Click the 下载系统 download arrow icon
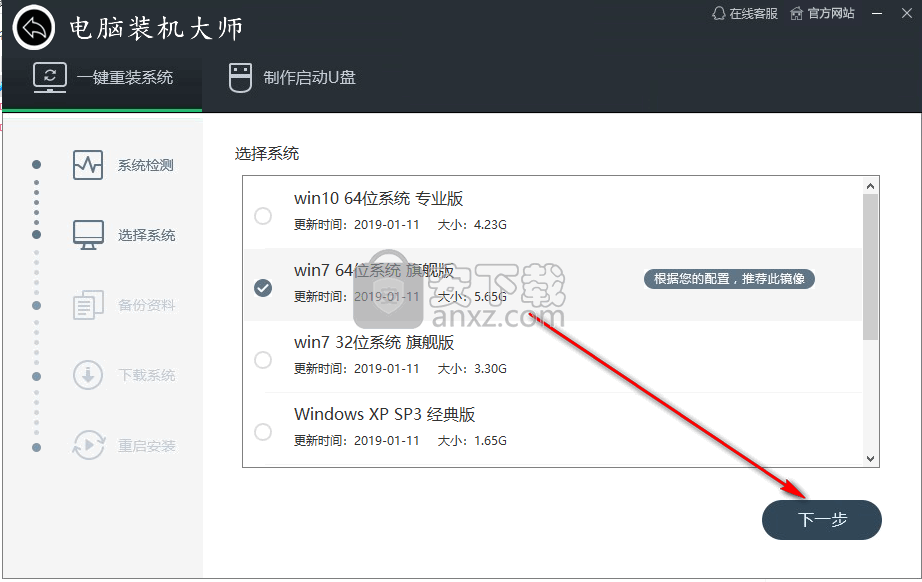The height and width of the screenshot is (582, 922). click(88, 375)
